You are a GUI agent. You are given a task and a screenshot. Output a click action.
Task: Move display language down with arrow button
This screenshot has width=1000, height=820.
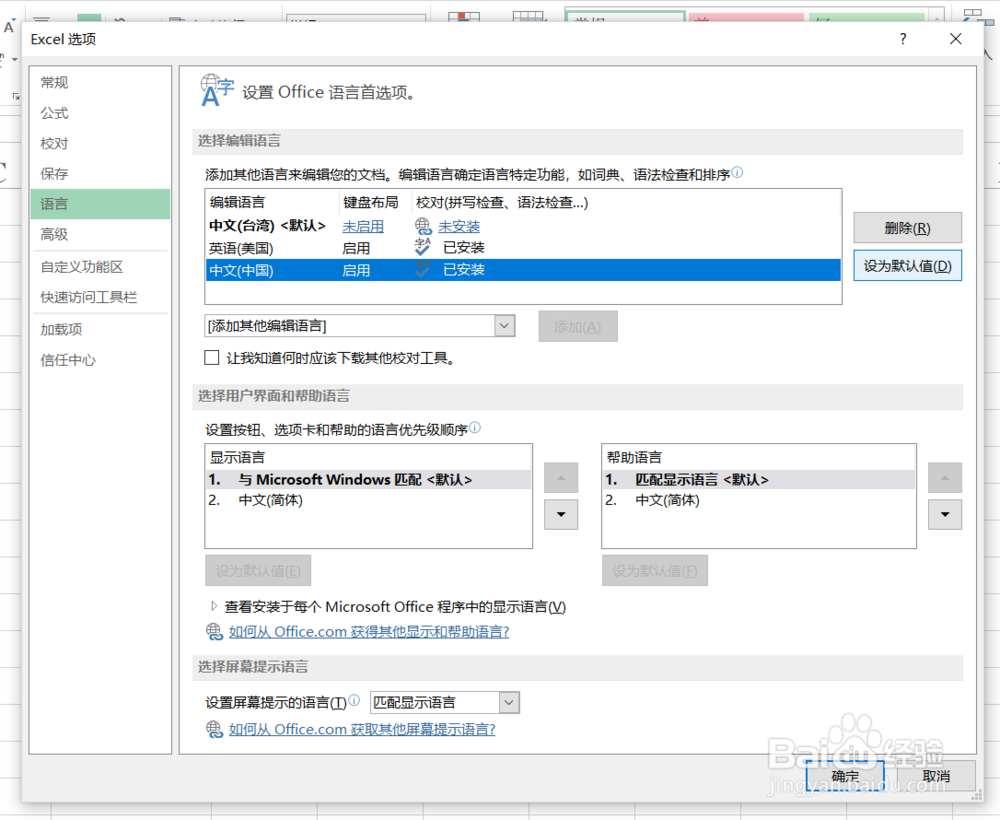(x=561, y=515)
